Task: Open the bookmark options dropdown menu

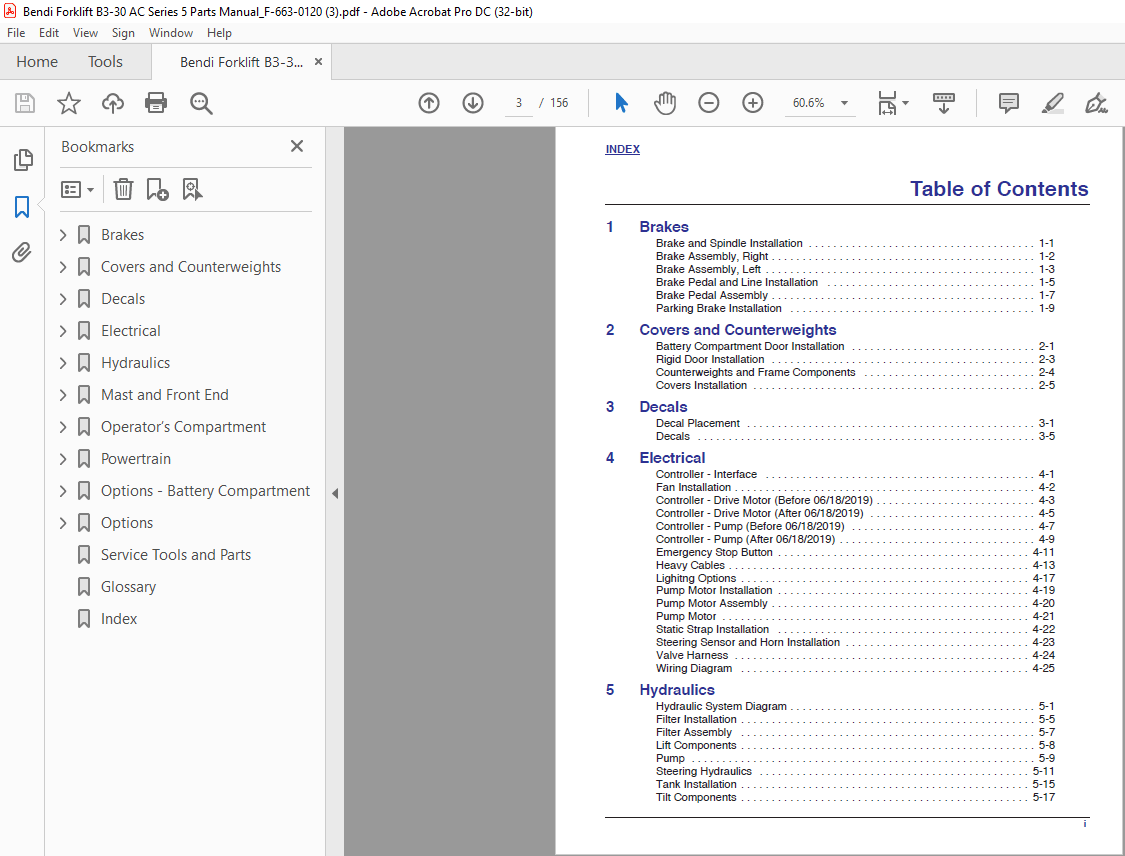Action: tap(78, 189)
